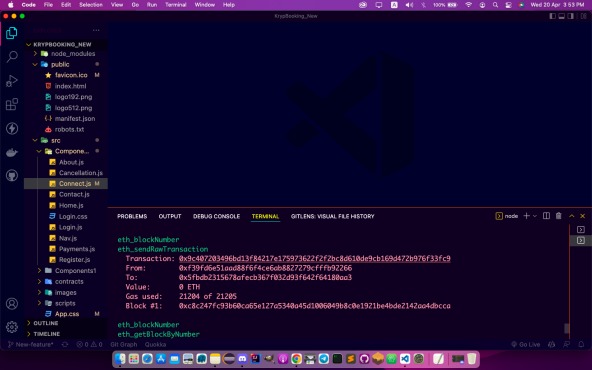Click the feedback icon in status bar
This screenshot has height=370, width=592.
pyautogui.click(x=566, y=344)
